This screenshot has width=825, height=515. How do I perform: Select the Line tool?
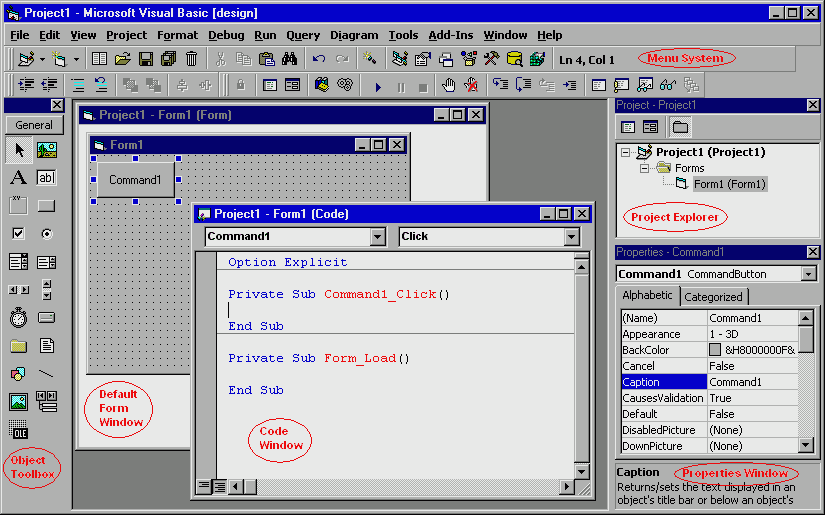47,373
